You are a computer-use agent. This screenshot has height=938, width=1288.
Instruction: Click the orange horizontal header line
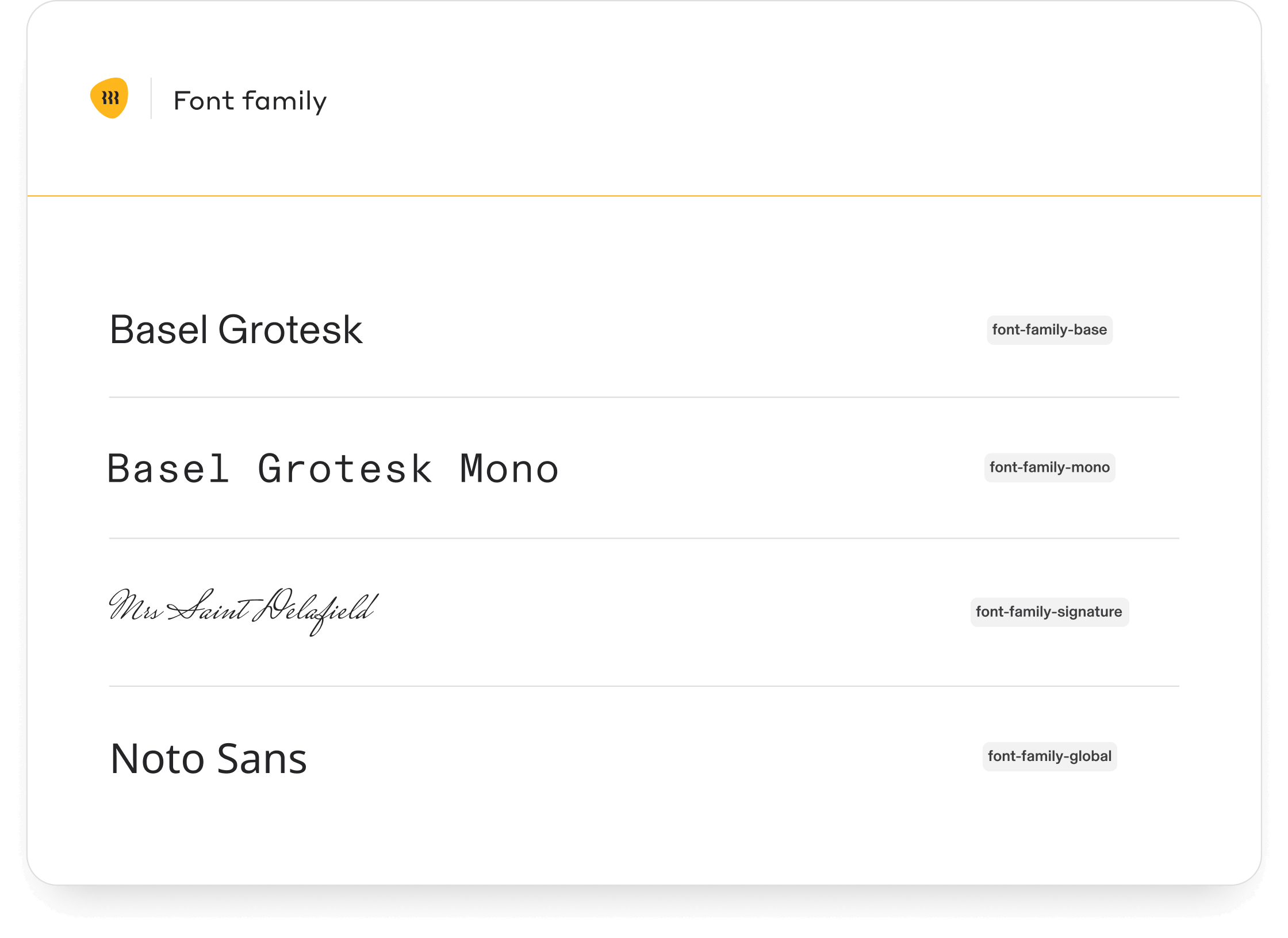click(644, 196)
